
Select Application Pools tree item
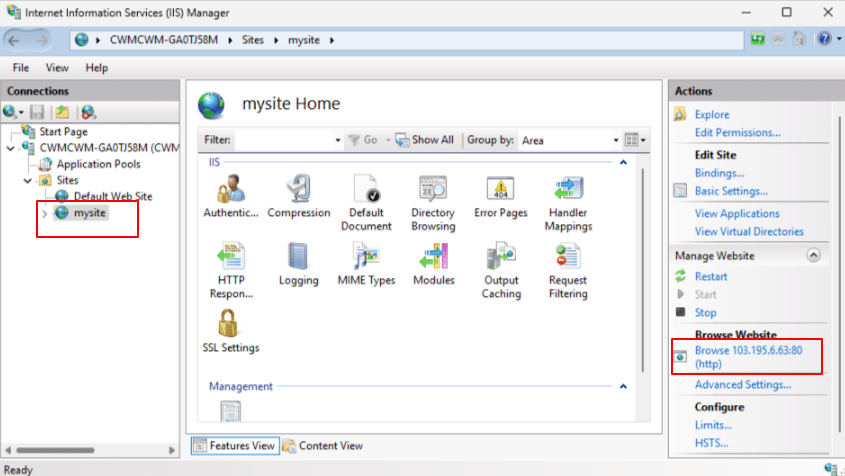click(98, 164)
